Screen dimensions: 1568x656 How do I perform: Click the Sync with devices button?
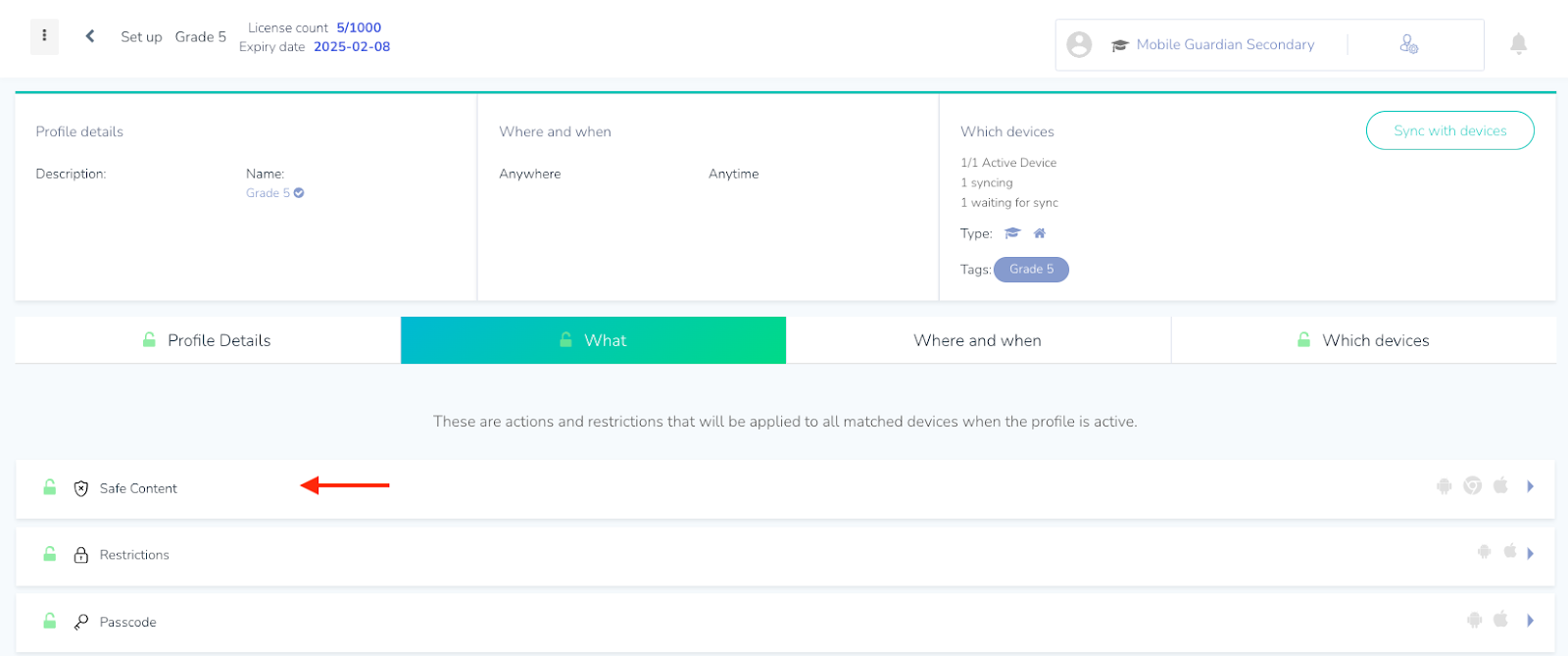[1450, 130]
